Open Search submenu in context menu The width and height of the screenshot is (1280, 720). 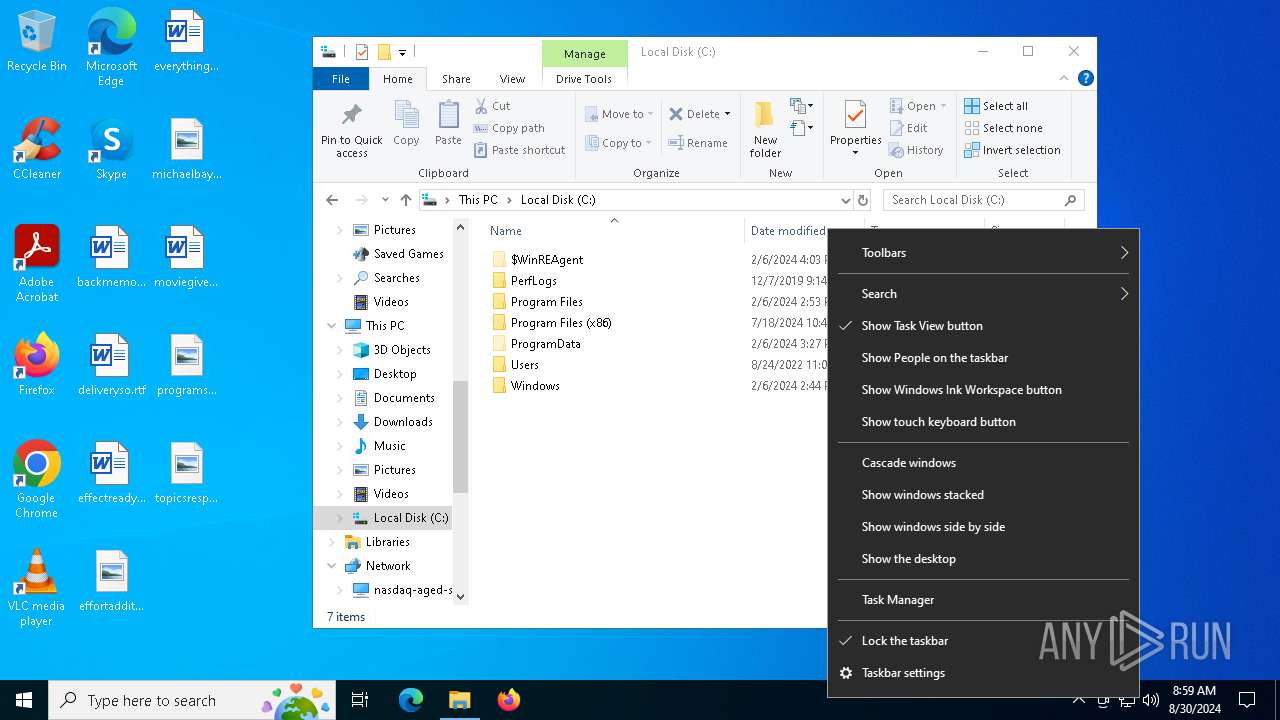[x=983, y=294]
